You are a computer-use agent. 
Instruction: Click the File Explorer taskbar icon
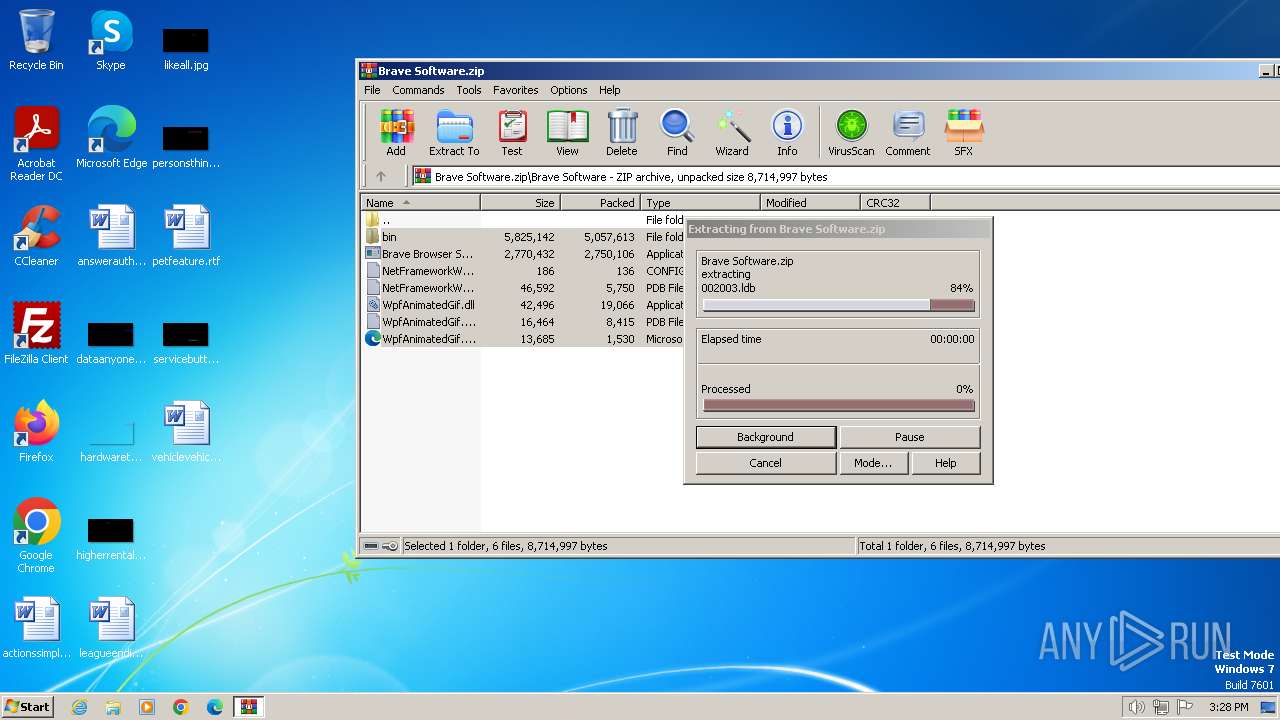click(x=113, y=707)
